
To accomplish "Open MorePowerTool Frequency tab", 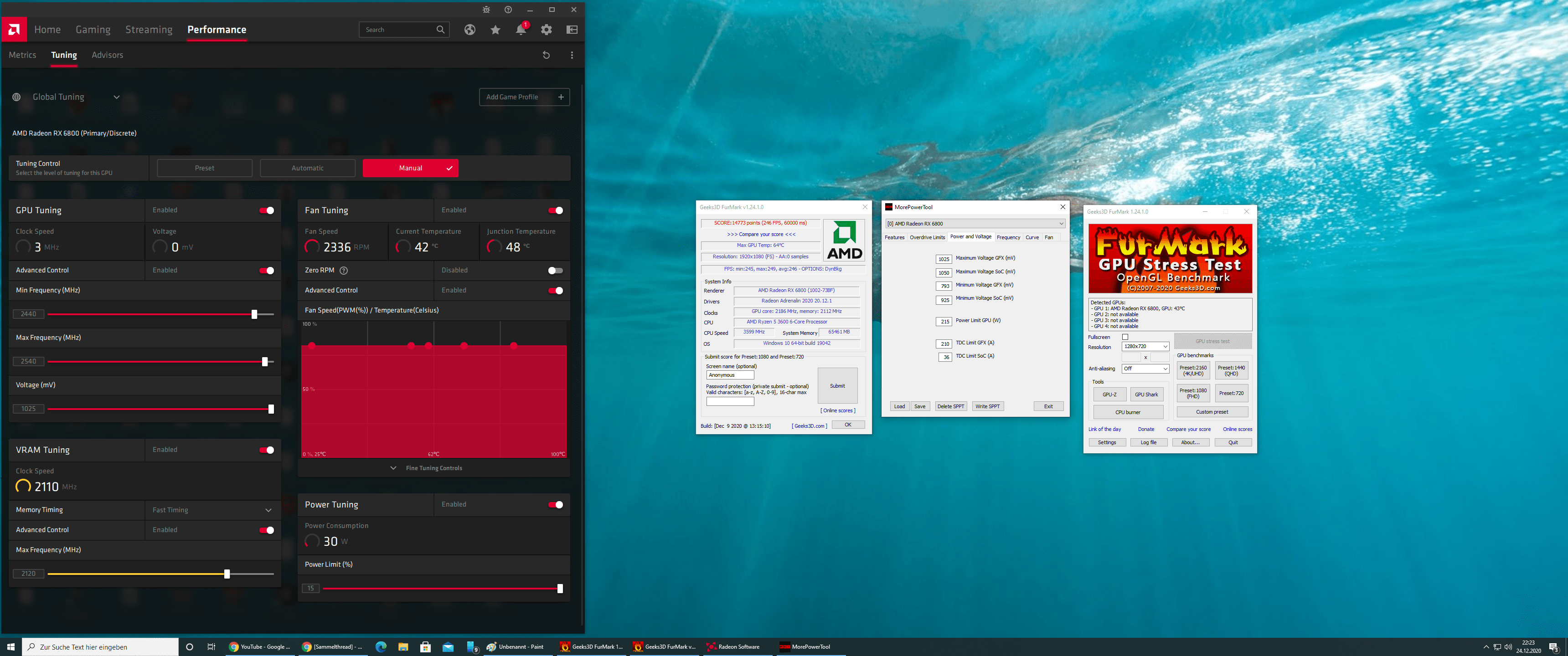I will (1008, 237).
